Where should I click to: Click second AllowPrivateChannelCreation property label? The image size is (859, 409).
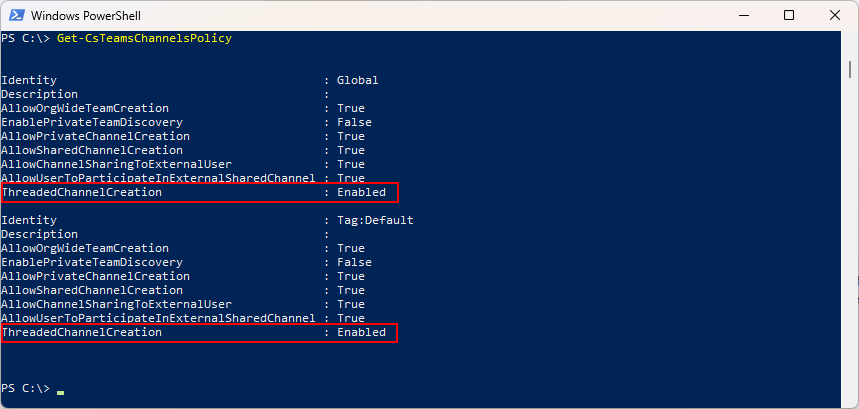95,276
